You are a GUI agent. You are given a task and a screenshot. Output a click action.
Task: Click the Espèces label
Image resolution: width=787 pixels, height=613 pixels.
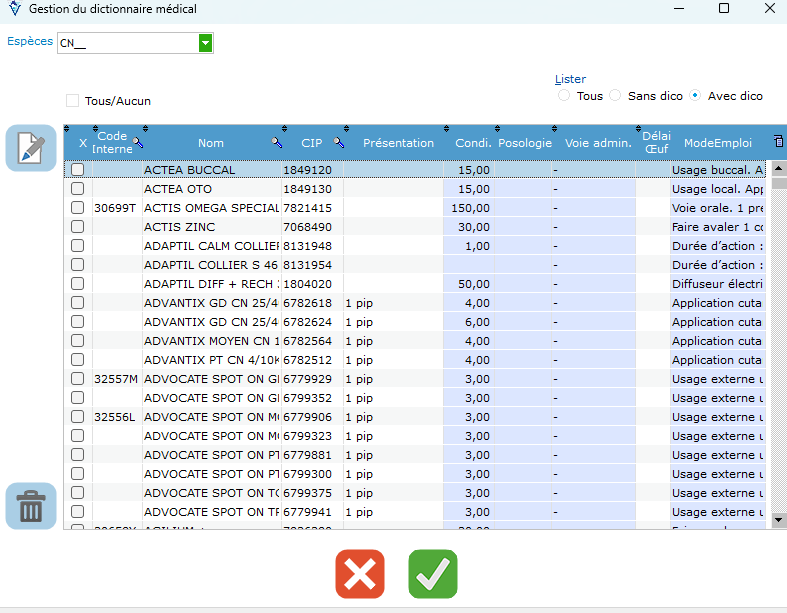(x=30, y=41)
